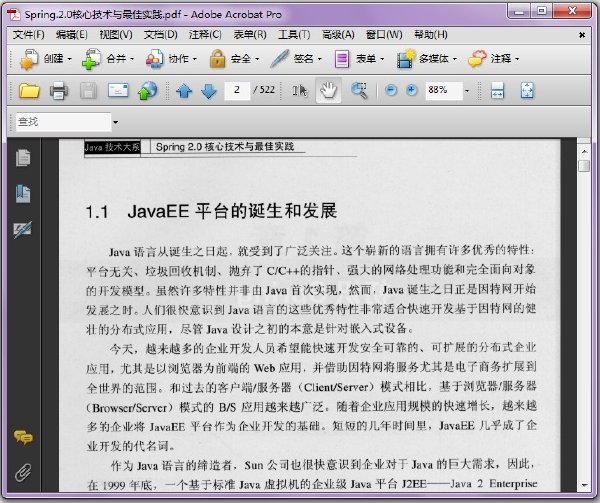Open the 查找 search options dropdown

tap(115, 122)
